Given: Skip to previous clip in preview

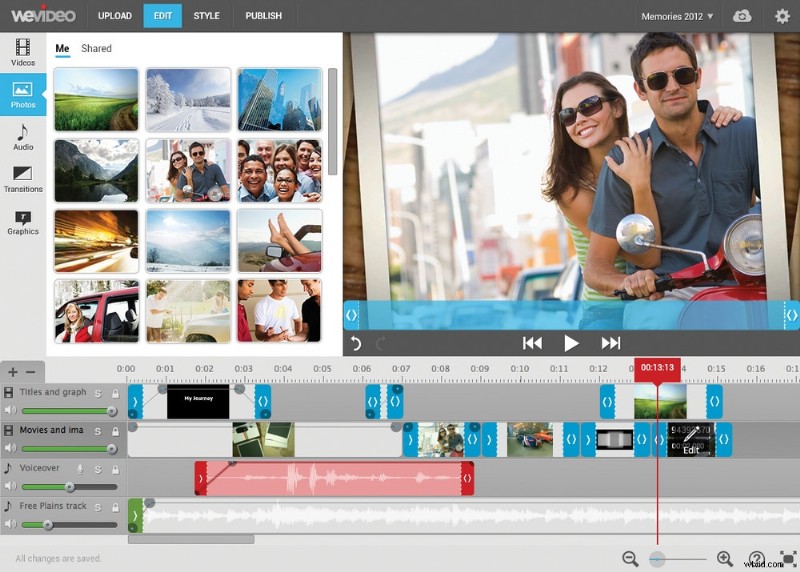Looking at the screenshot, I should tap(532, 343).
